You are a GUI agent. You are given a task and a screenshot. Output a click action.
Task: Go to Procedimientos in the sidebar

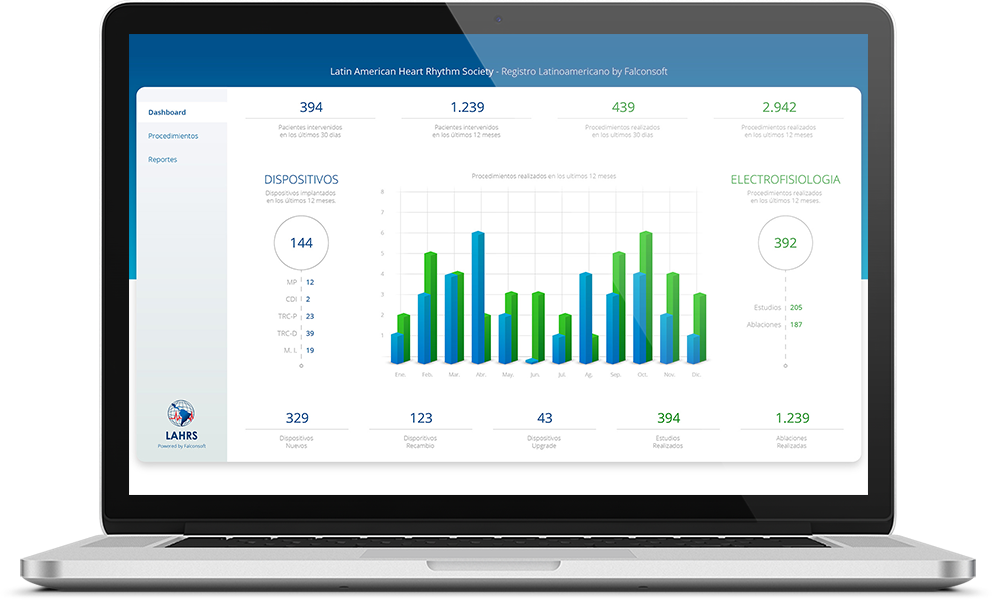point(173,135)
